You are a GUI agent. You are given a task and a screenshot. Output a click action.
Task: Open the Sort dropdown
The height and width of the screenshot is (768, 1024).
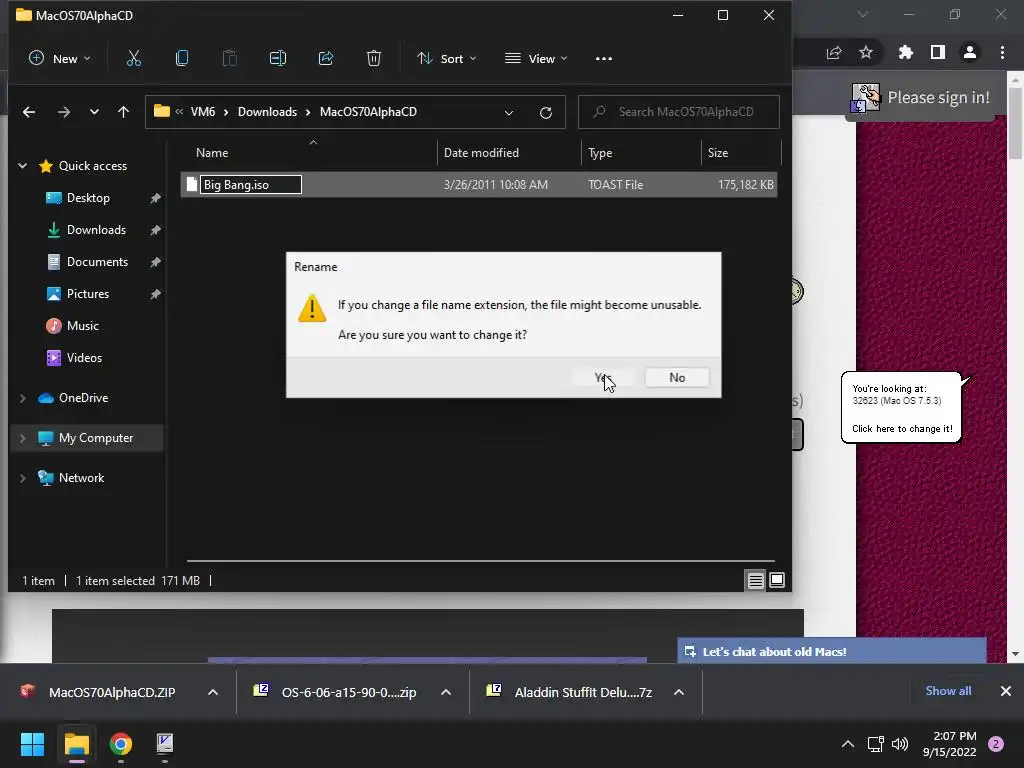point(447,58)
